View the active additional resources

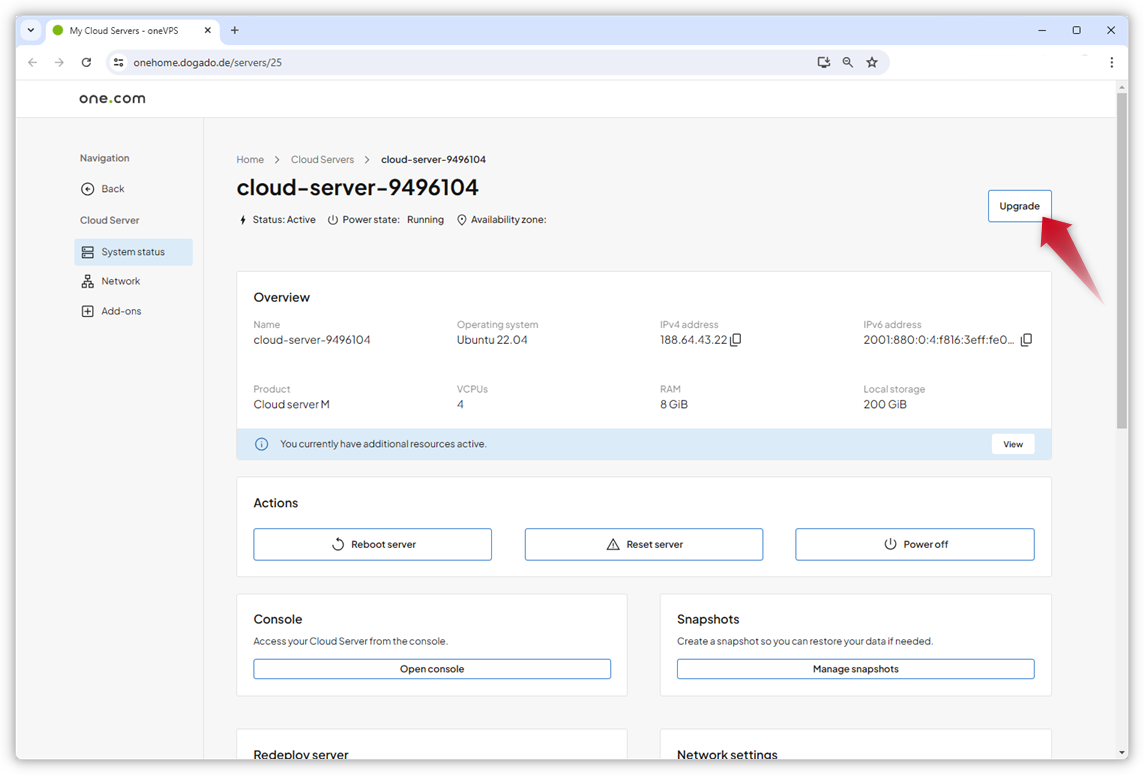(x=1012, y=444)
